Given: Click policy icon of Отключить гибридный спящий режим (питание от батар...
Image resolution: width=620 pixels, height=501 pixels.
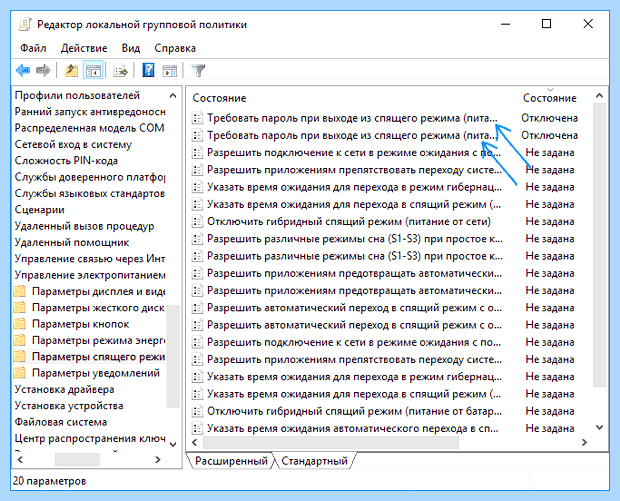Looking at the screenshot, I should 197,411.
